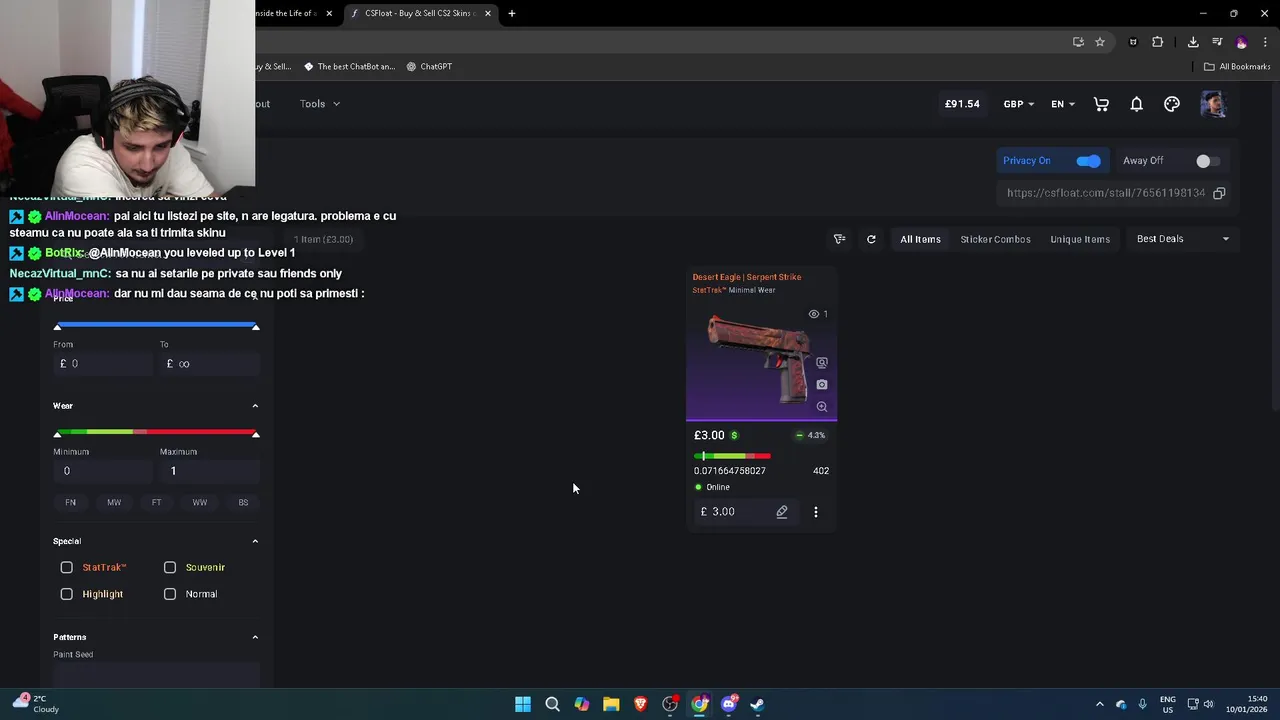Select the BS wear filter
1280x720 pixels.
243,502
